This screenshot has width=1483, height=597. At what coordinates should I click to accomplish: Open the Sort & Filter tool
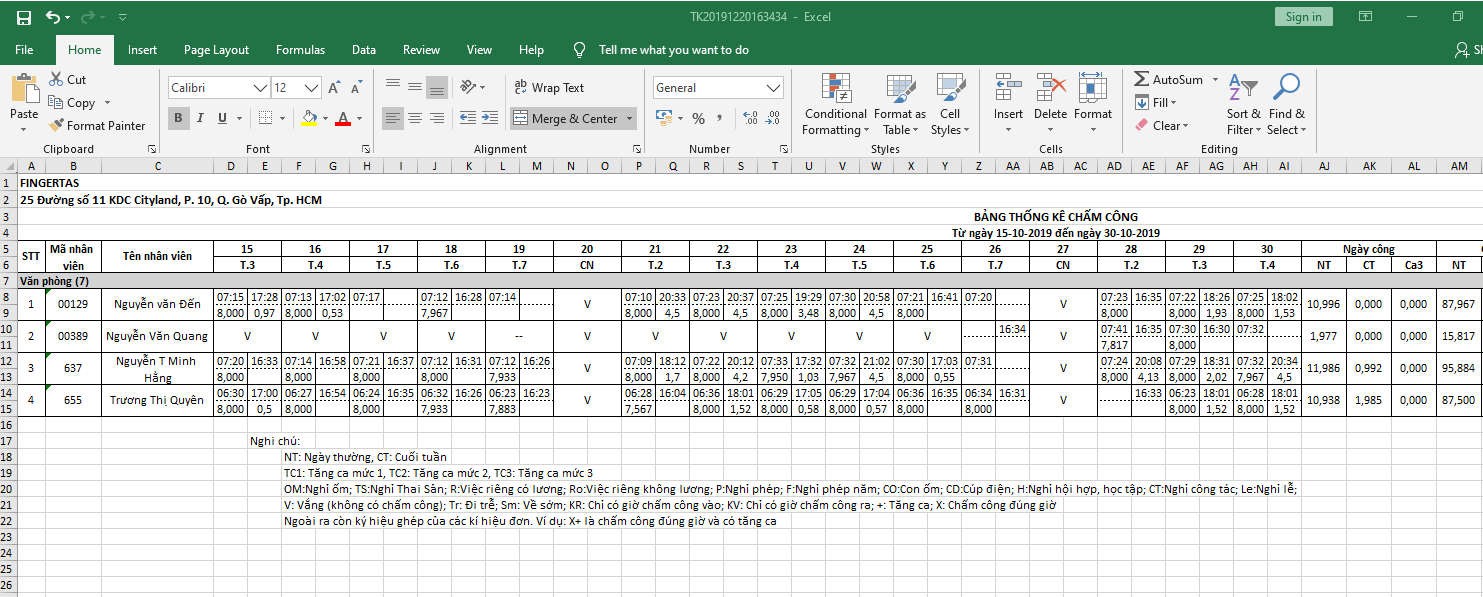pos(1243,105)
